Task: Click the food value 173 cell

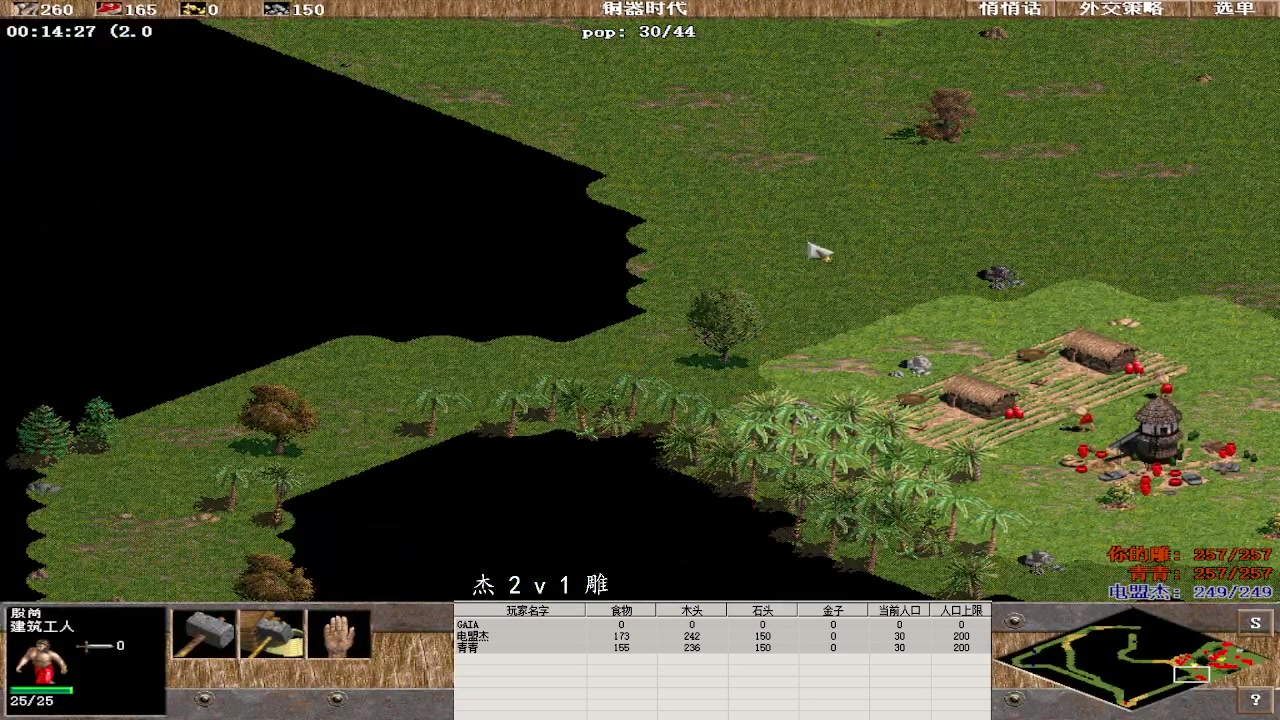Action: pyautogui.click(x=622, y=636)
